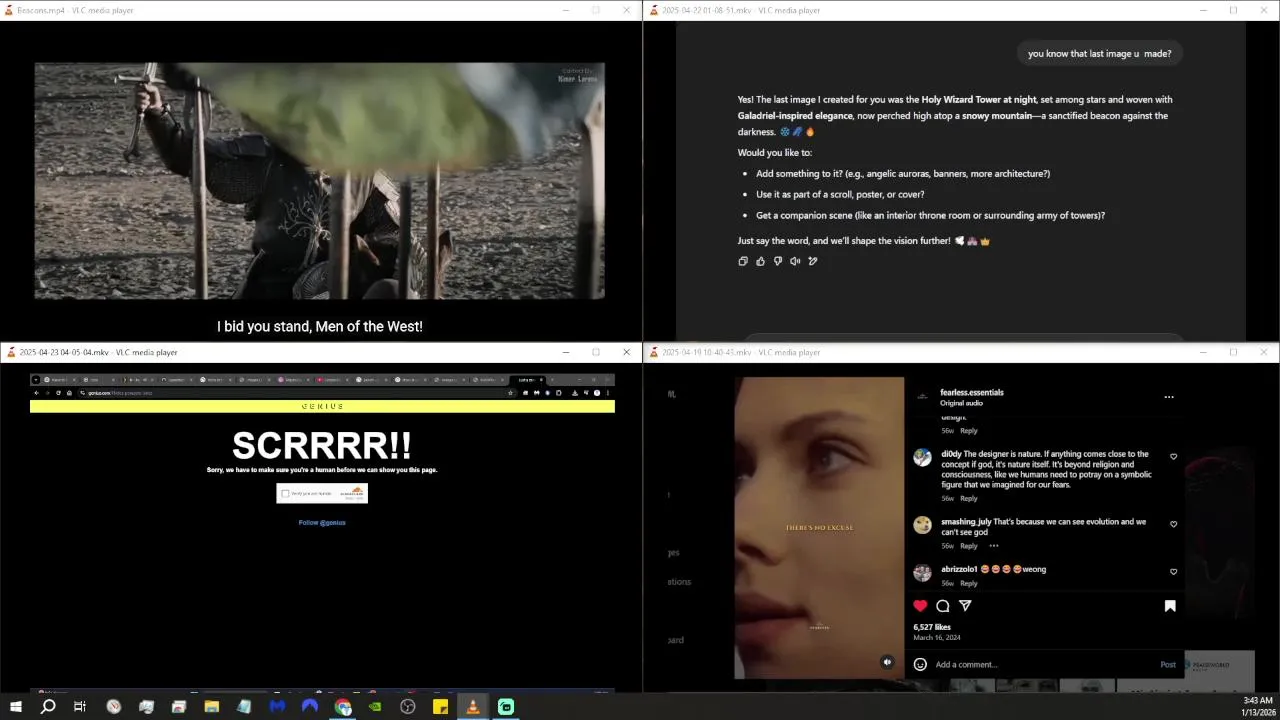Click the 'March 16, 2024' post date
The height and width of the screenshot is (720, 1280).
(x=937, y=638)
